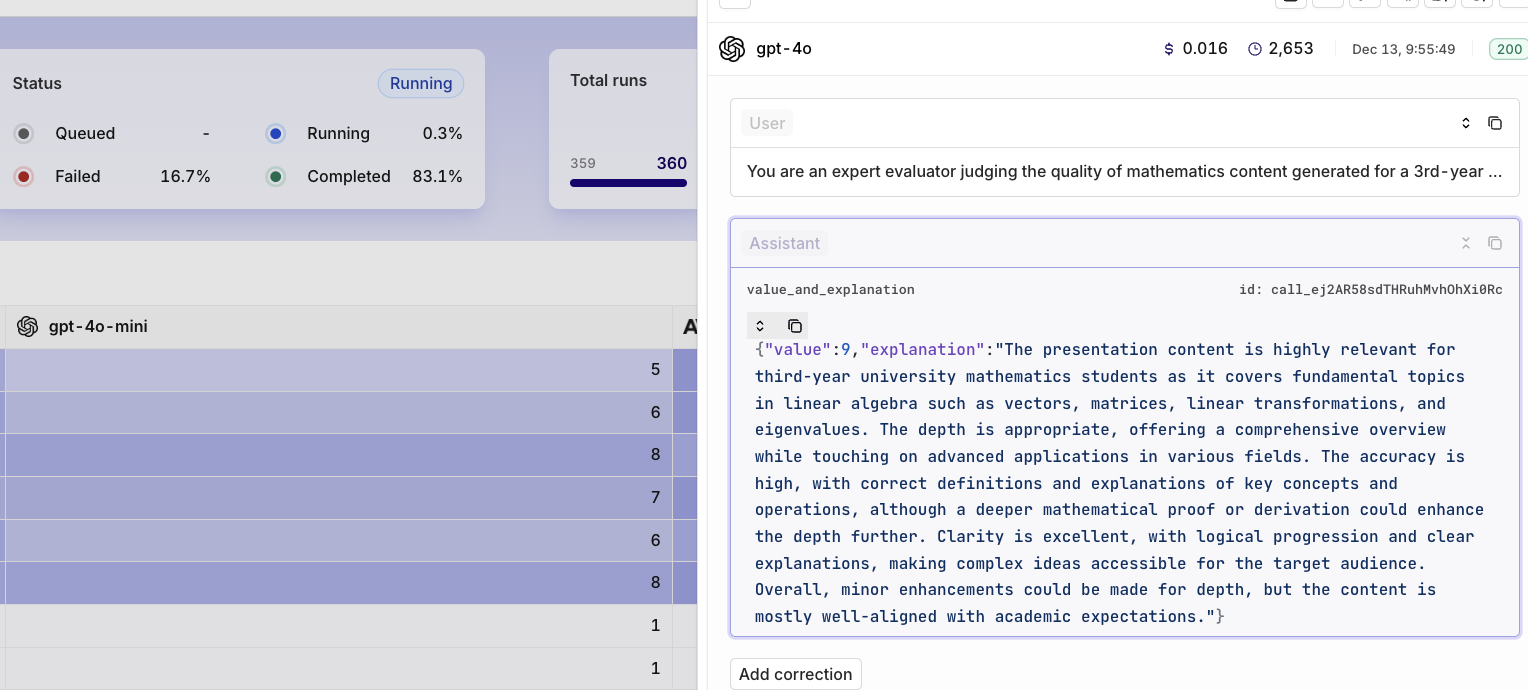Image resolution: width=1528 pixels, height=690 pixels.
Task: Copy the value_and_explanation JSON output
Action: 795,326
